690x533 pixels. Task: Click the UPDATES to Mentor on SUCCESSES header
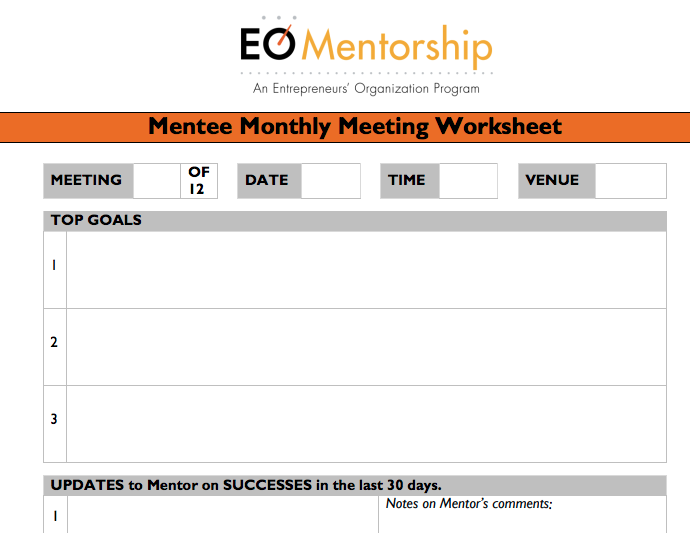[x=355, y=485]
